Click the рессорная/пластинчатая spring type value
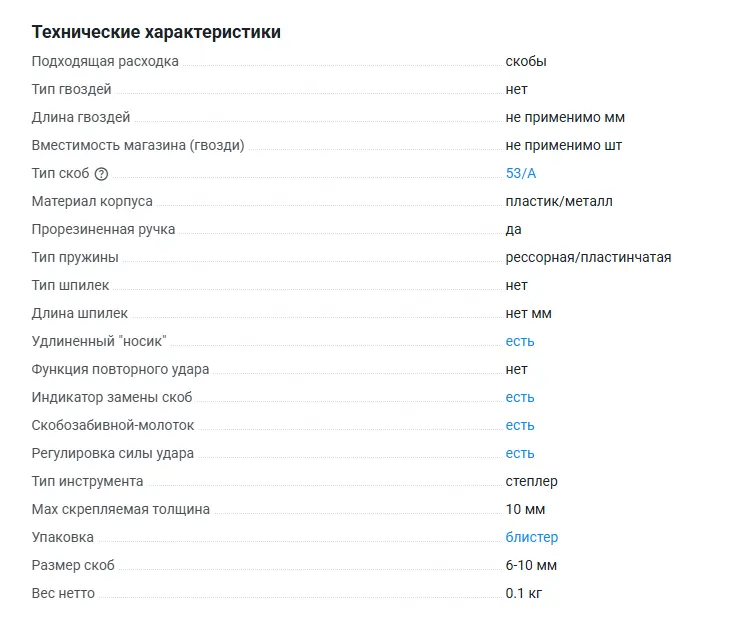 pyautogui.click(x=588, y=257)
